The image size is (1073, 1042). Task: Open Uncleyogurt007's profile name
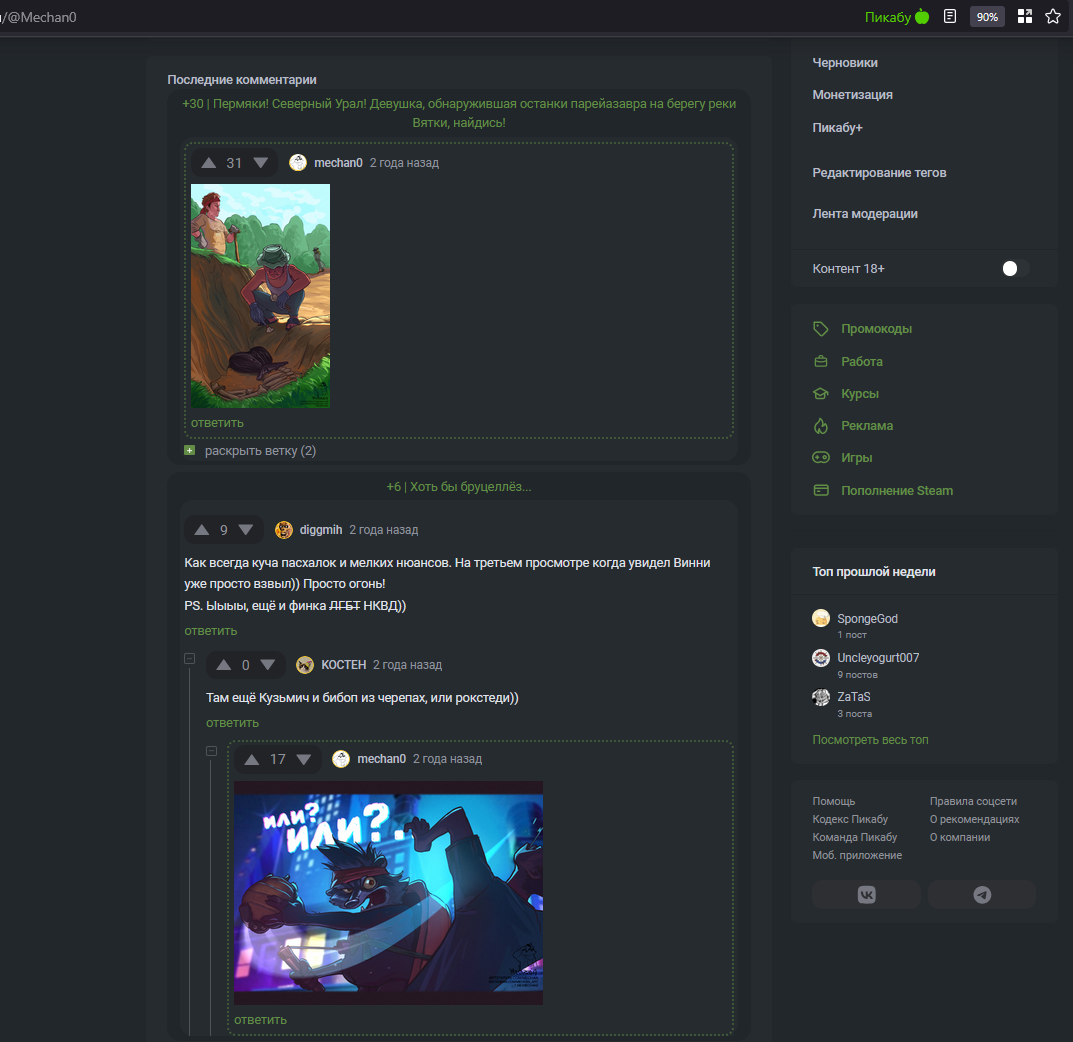coord(878,657)
